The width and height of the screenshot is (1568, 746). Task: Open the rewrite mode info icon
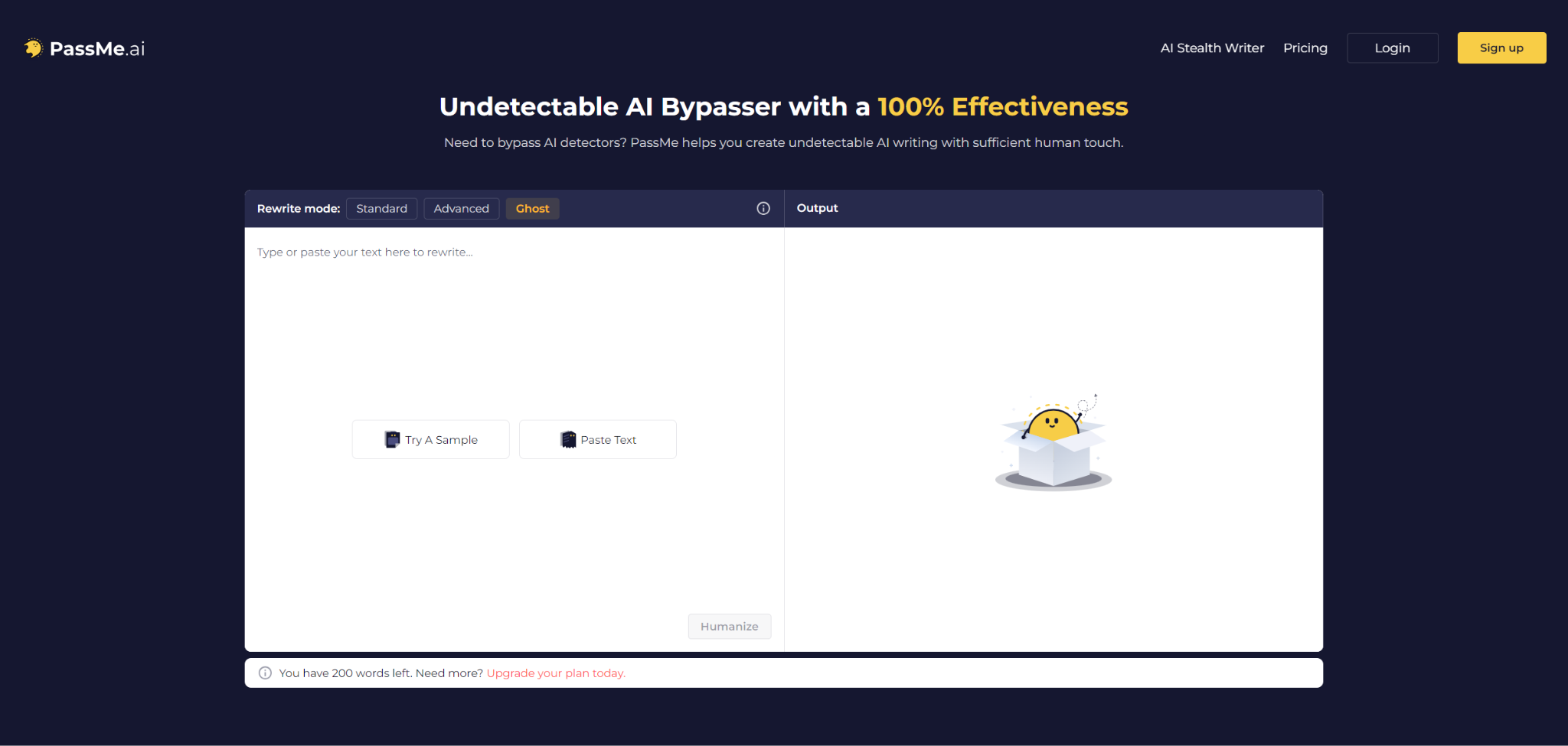tap(763, 209)
